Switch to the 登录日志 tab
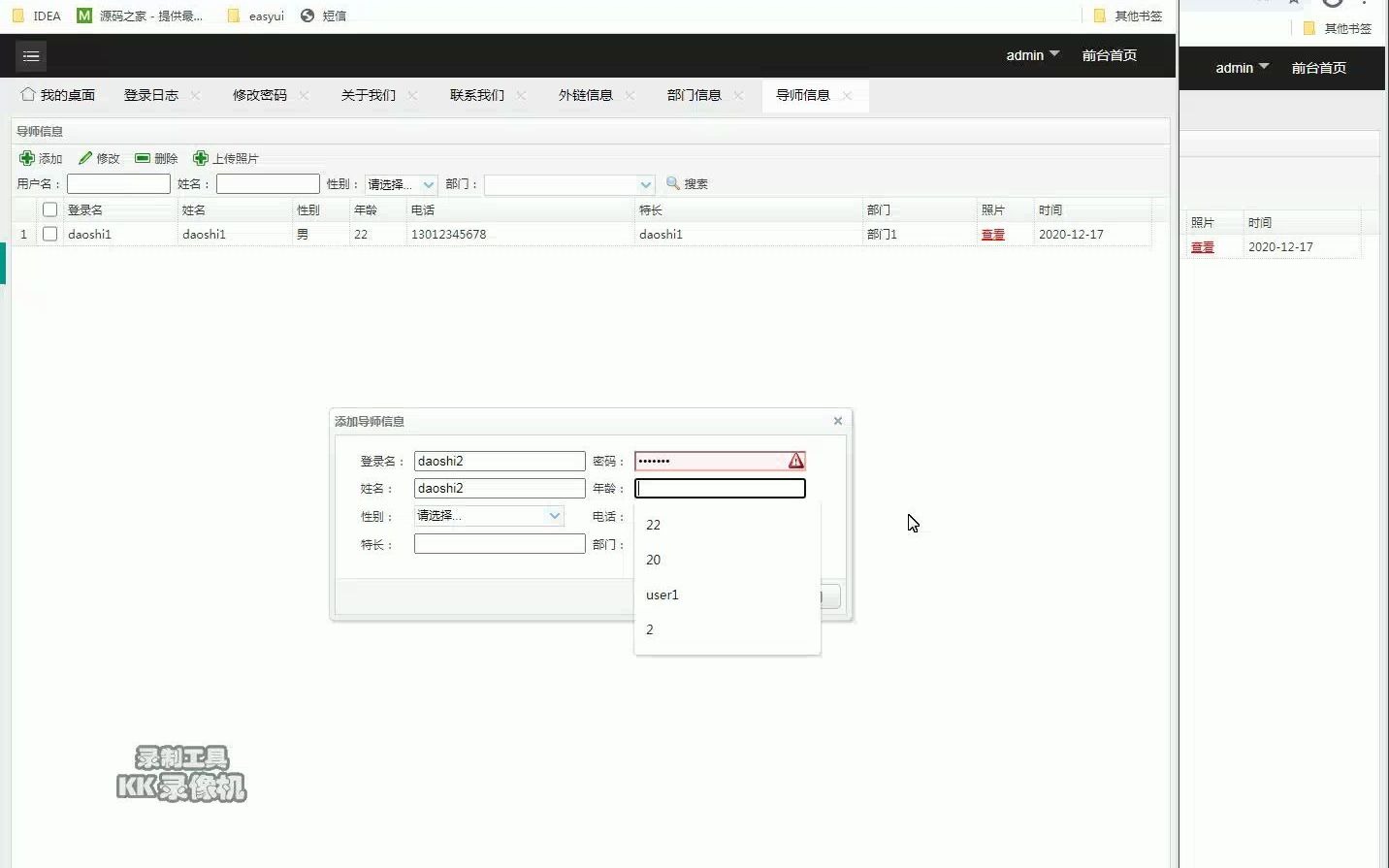The width and height of the screenshot is (1389, 868). pyautogui.click(x=151, y=95)
